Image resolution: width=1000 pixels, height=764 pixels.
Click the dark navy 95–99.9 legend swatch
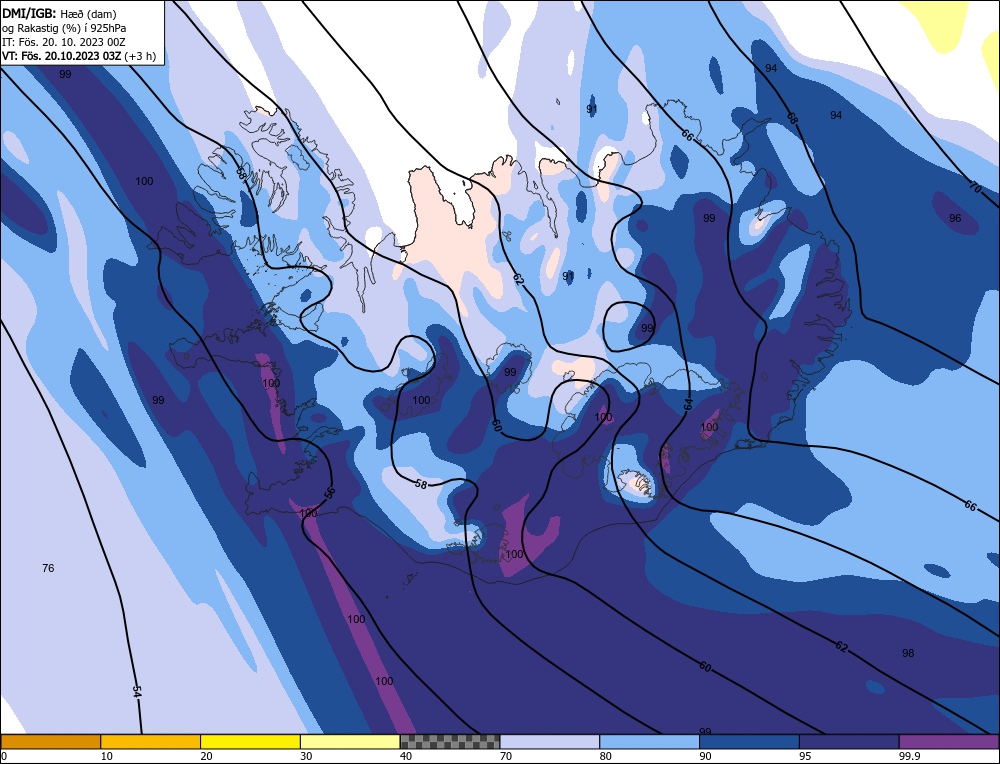coord(849,741)
